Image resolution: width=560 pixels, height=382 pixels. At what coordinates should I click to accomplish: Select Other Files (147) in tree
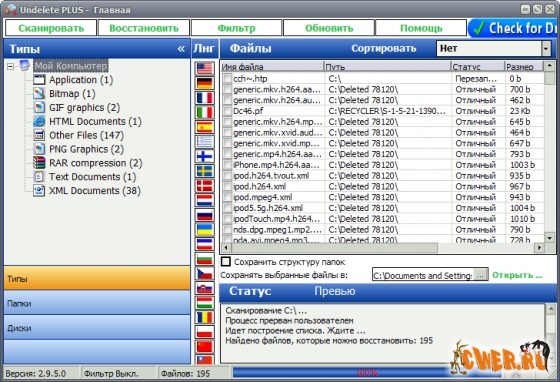[86, 135]
